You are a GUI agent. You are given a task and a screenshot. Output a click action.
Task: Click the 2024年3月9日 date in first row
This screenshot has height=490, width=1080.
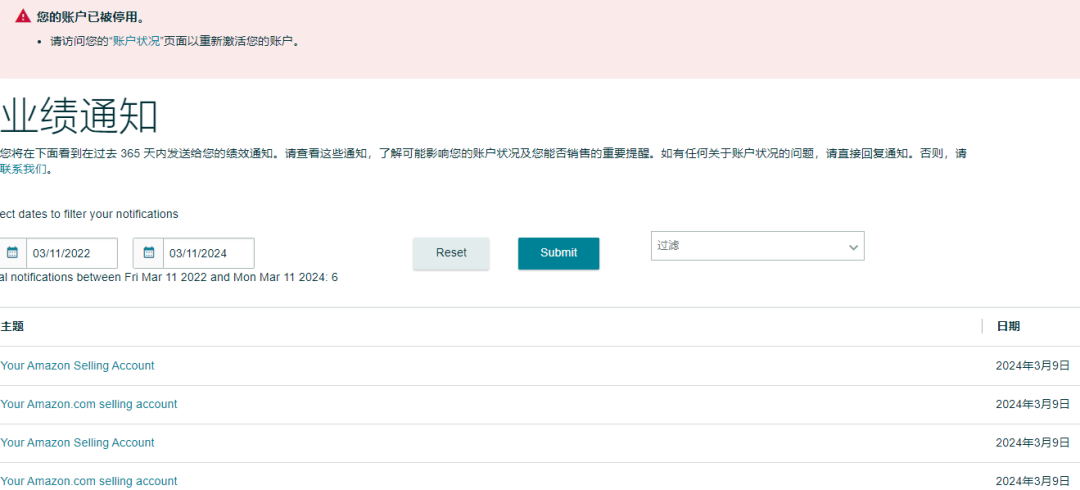pos(1032,366)
